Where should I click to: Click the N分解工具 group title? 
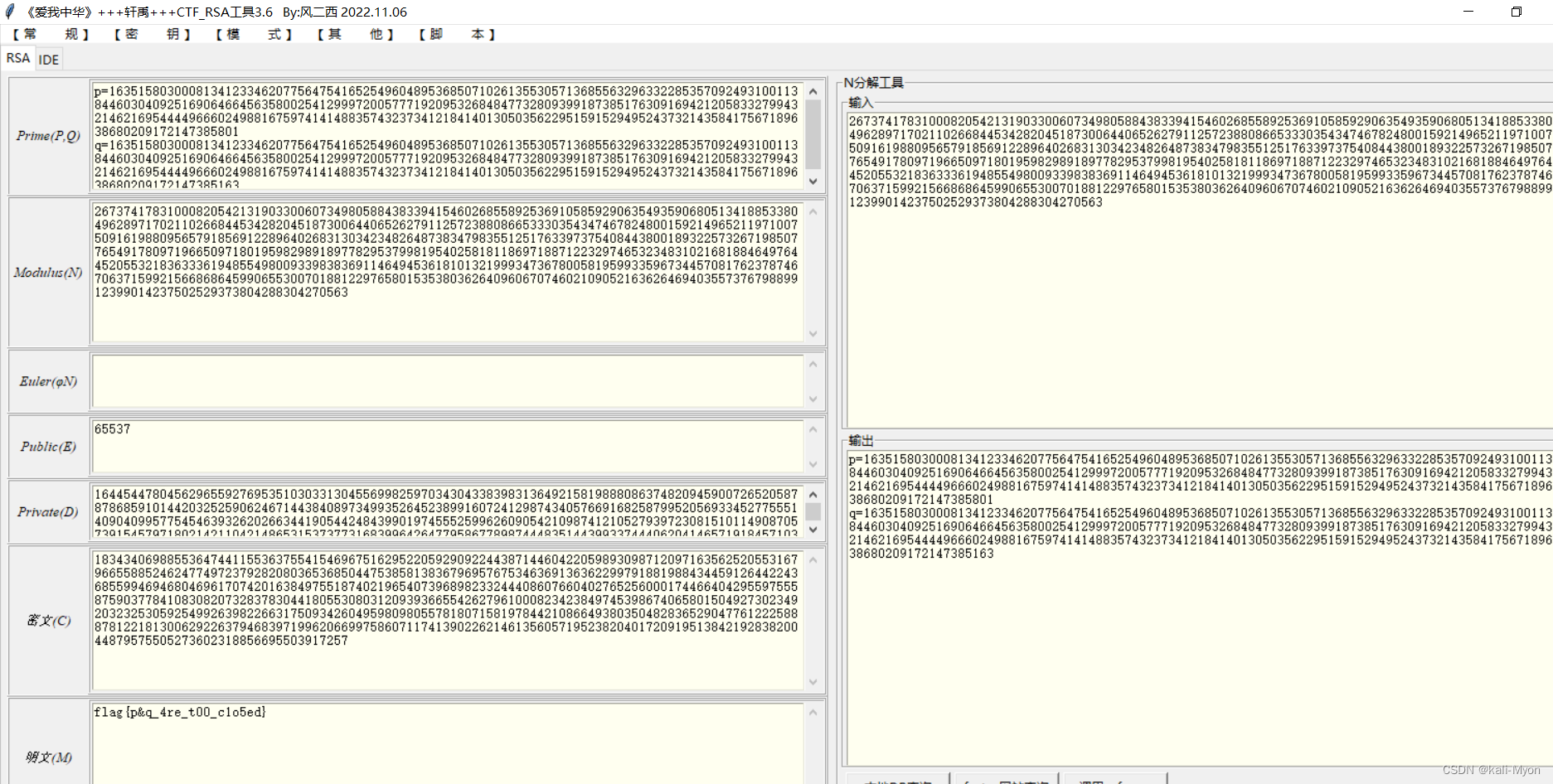click(874, 83)
